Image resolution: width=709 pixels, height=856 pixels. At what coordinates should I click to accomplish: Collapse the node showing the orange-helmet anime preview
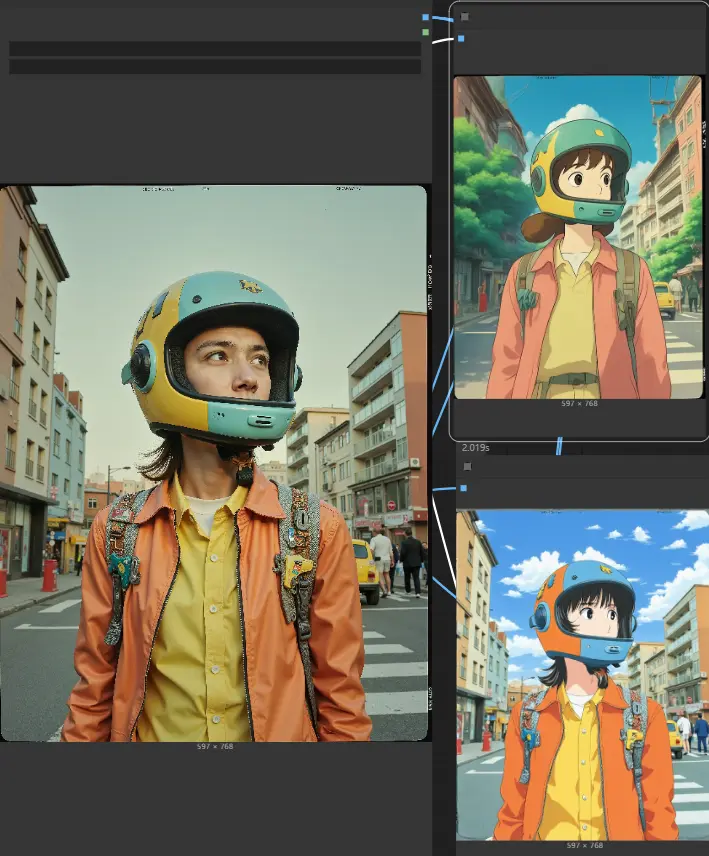click(467, 467)
